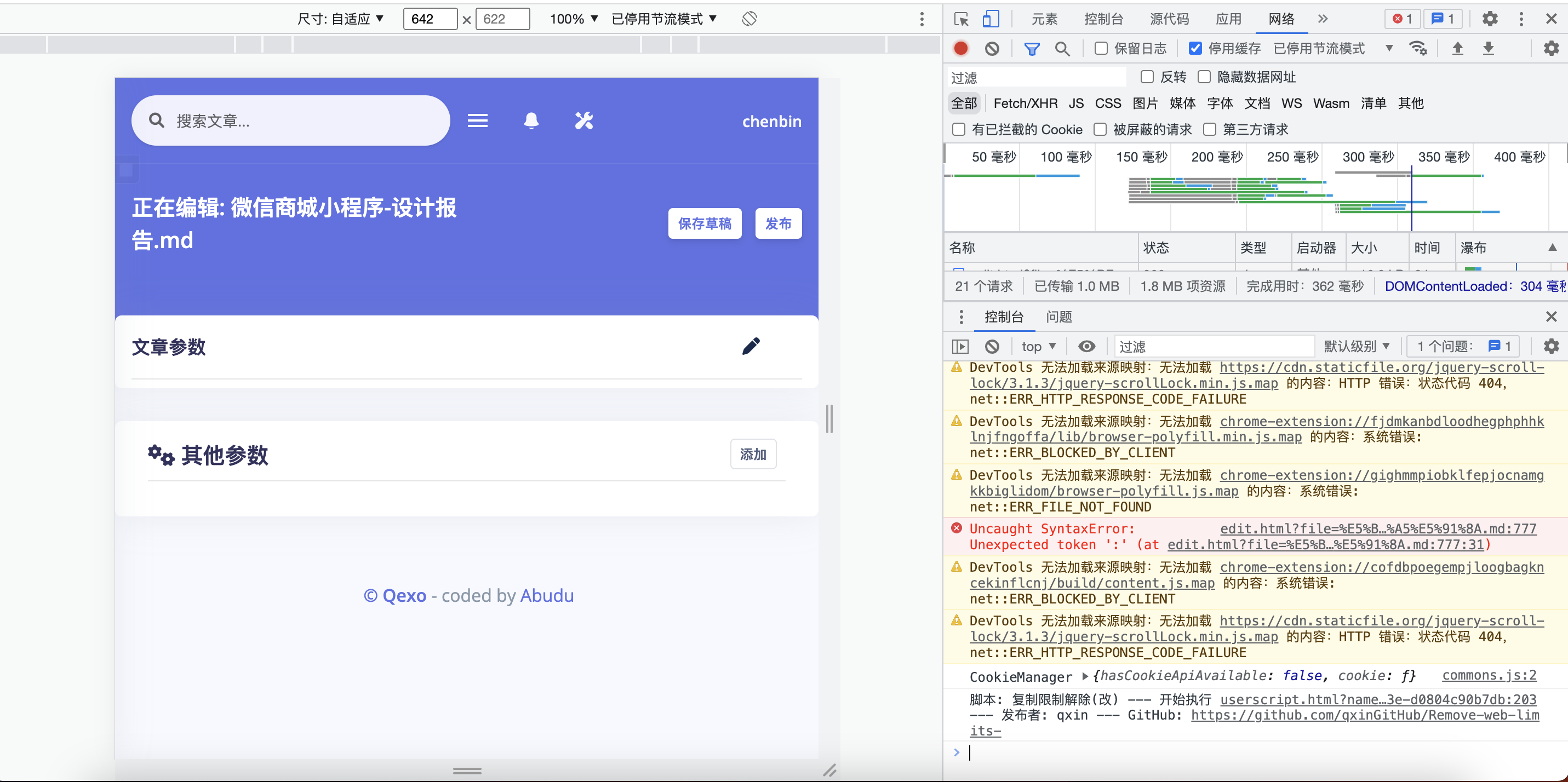This screenshot has height=782, width=1568.
Task: Click import HAR upload arrow
Action: coord(1457,48)
